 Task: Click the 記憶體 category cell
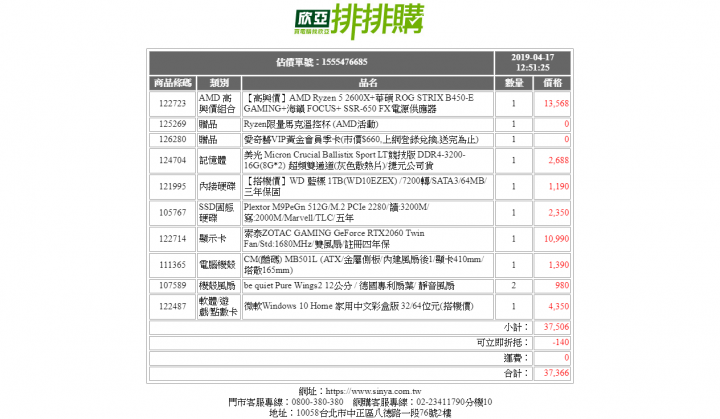(x=219, y=160)
